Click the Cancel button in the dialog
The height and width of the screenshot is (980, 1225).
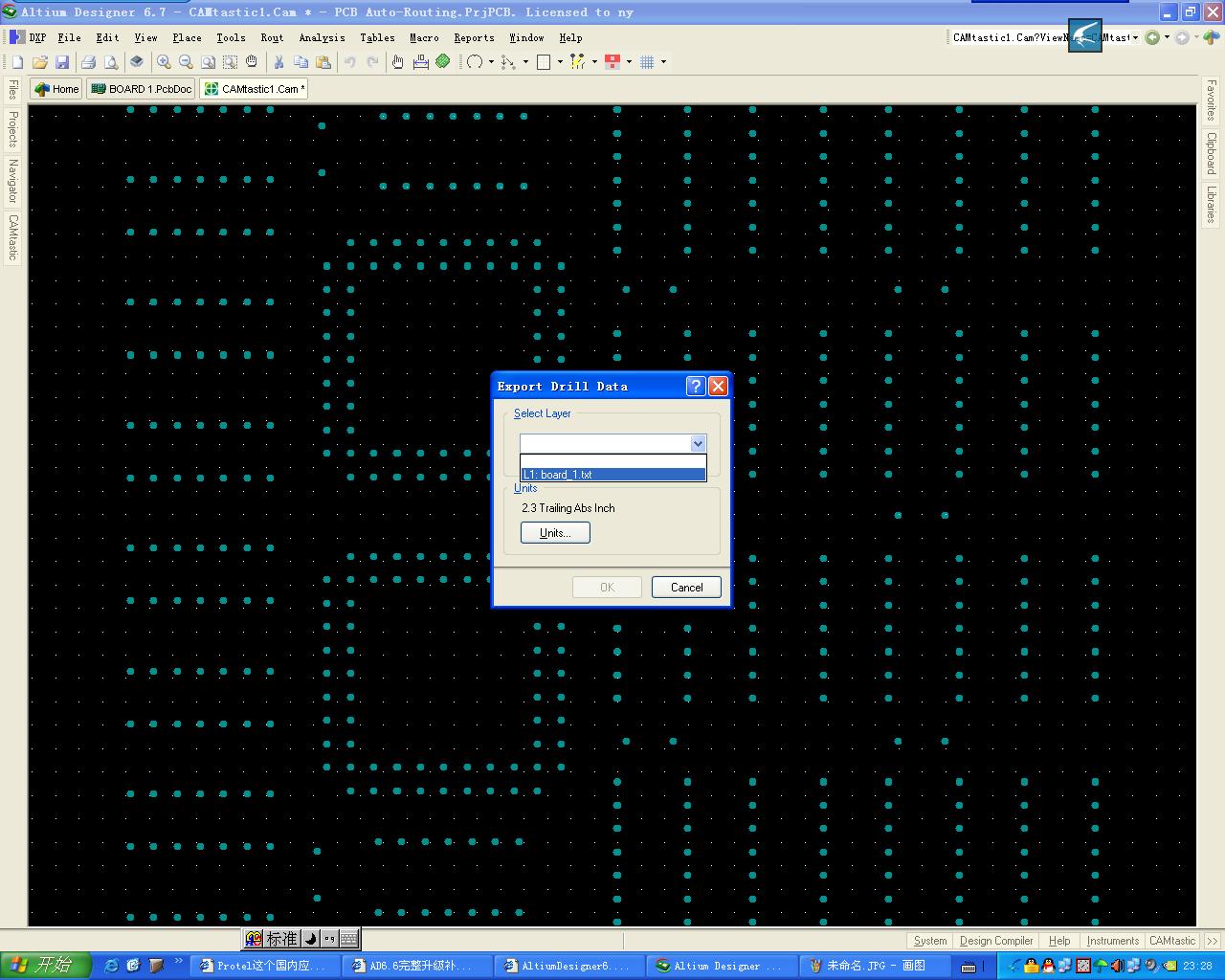686,588
